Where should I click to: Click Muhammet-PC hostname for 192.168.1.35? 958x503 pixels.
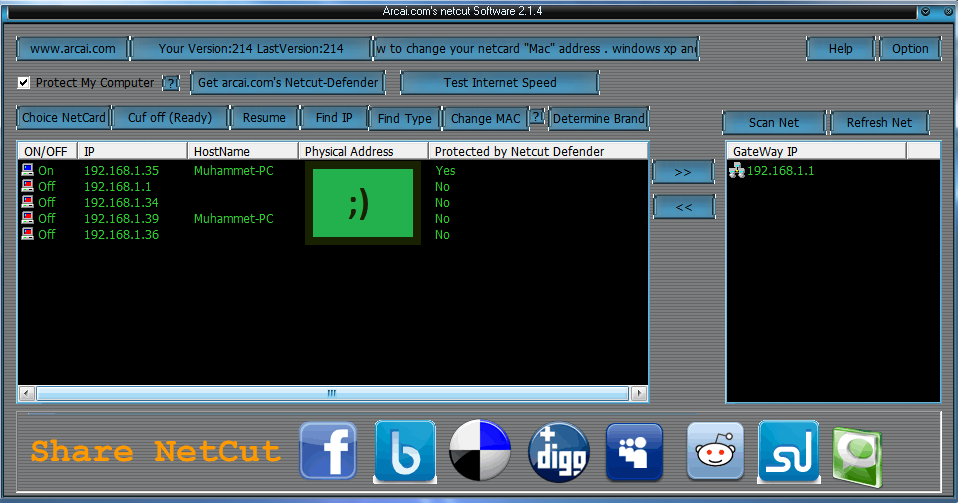click(233, 171)
